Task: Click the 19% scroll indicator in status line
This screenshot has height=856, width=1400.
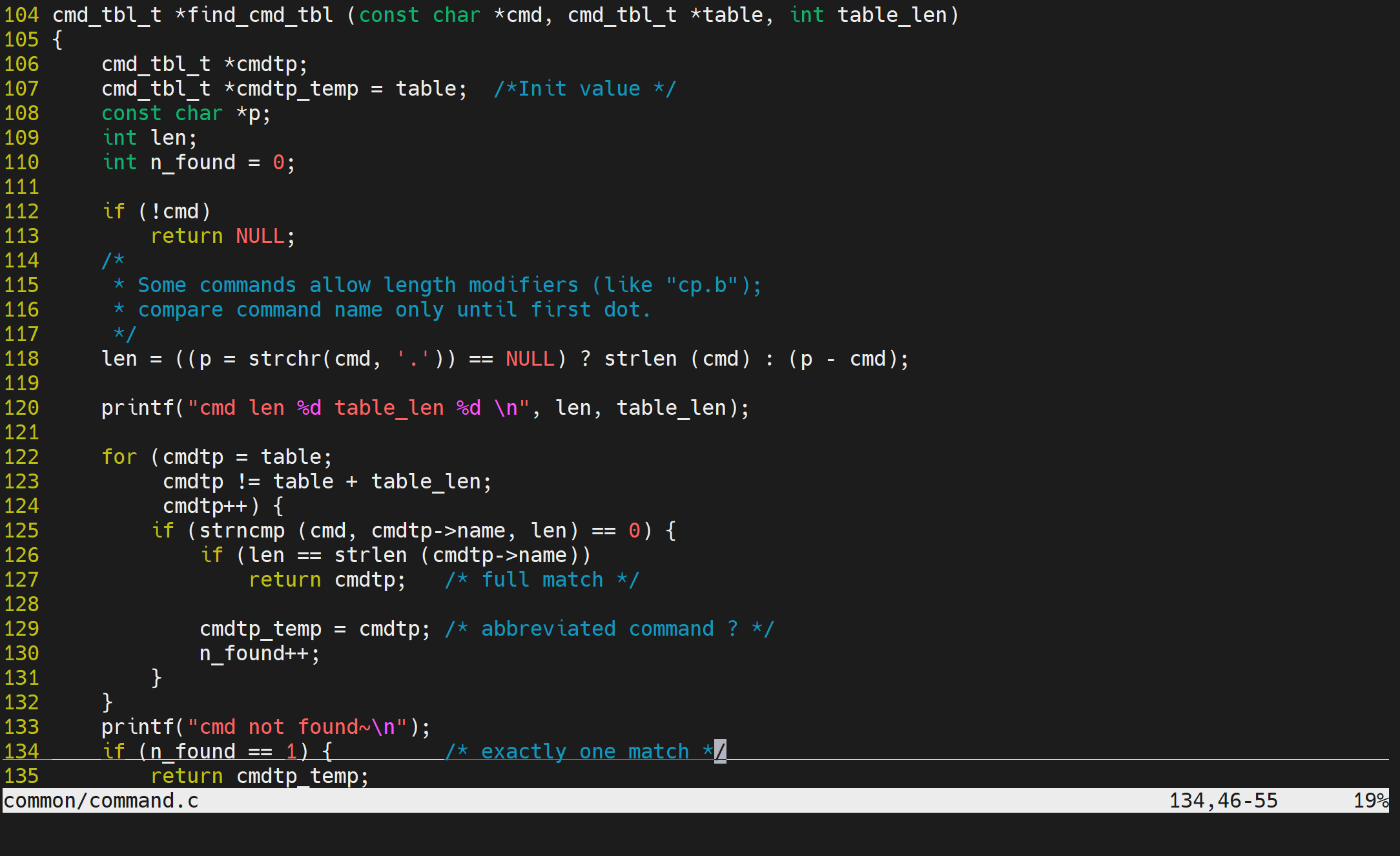Action: tap(1370, 800)
